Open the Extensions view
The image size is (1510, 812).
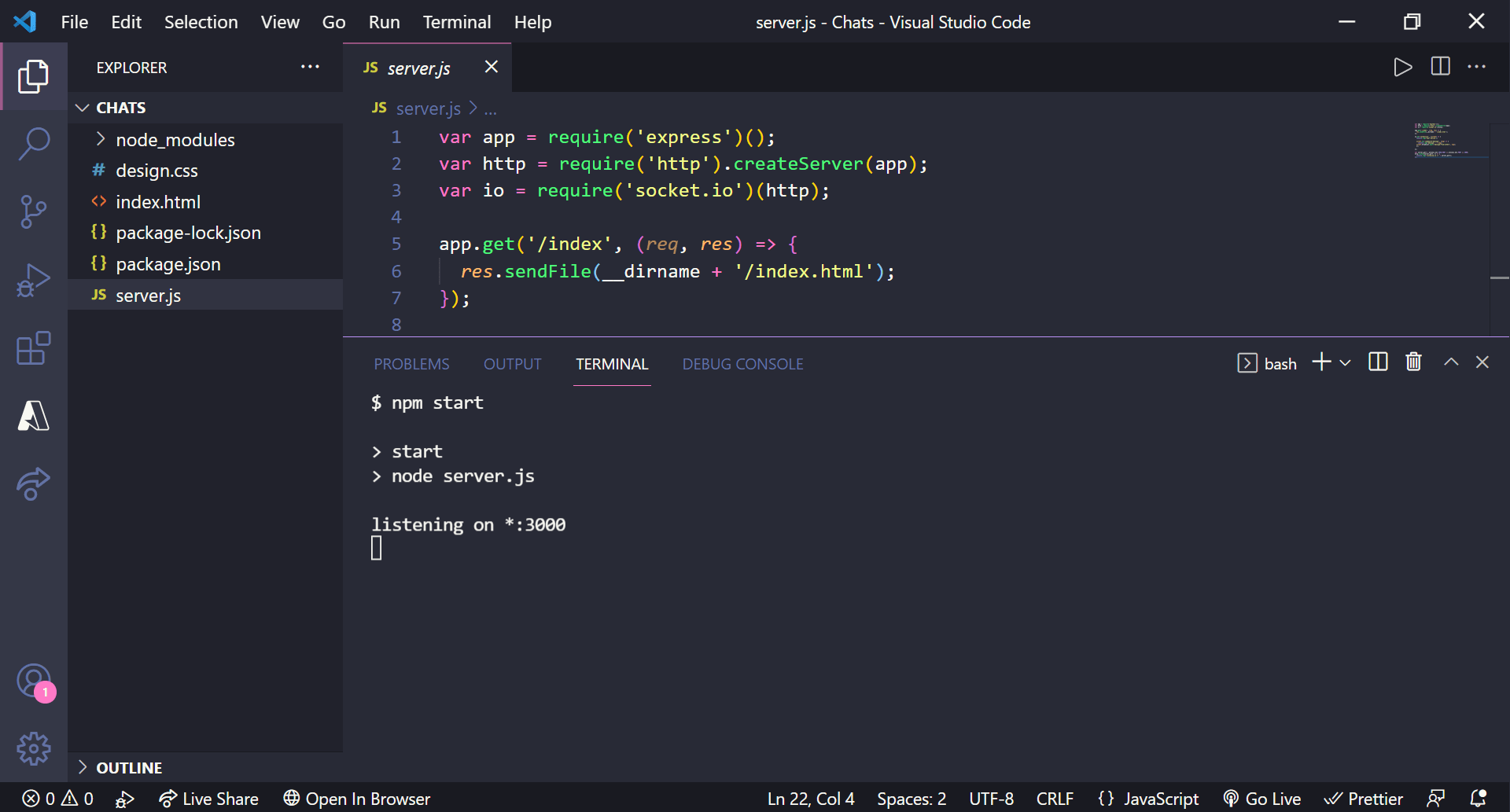[34, 347]
